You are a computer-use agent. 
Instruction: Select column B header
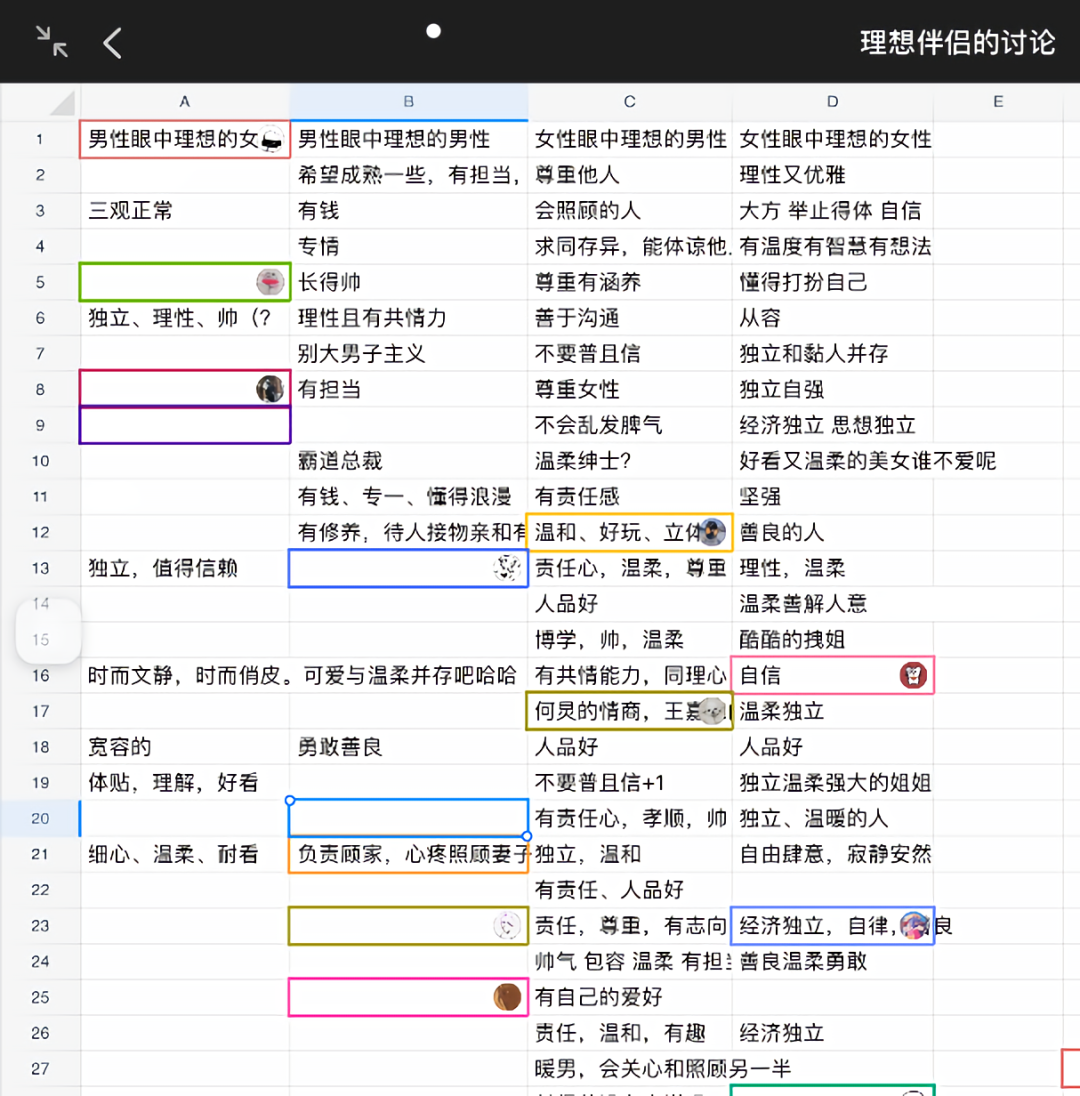[409, 102]
